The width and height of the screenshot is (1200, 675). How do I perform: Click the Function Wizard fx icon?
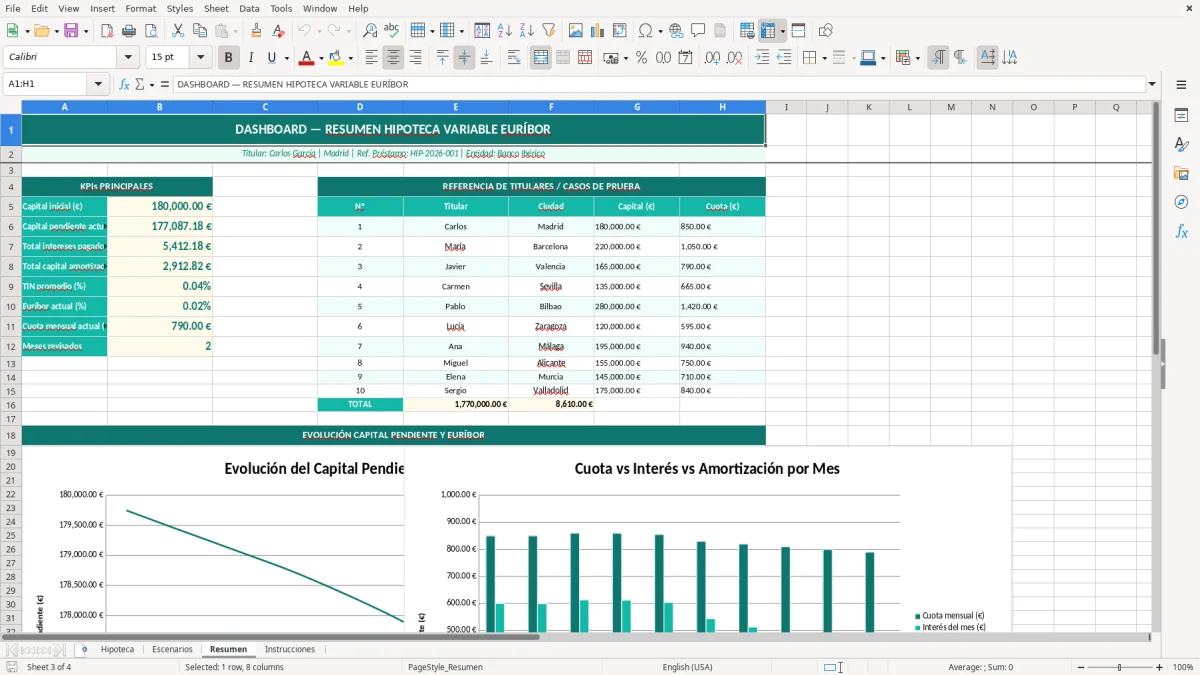124,84
